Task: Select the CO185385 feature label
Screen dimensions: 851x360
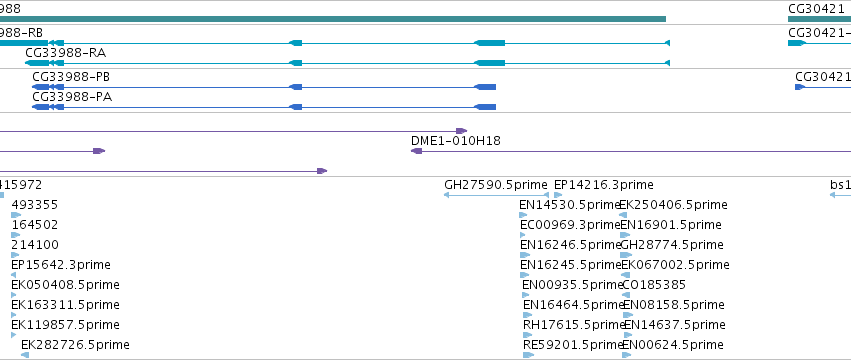Action: pos(654,285)
